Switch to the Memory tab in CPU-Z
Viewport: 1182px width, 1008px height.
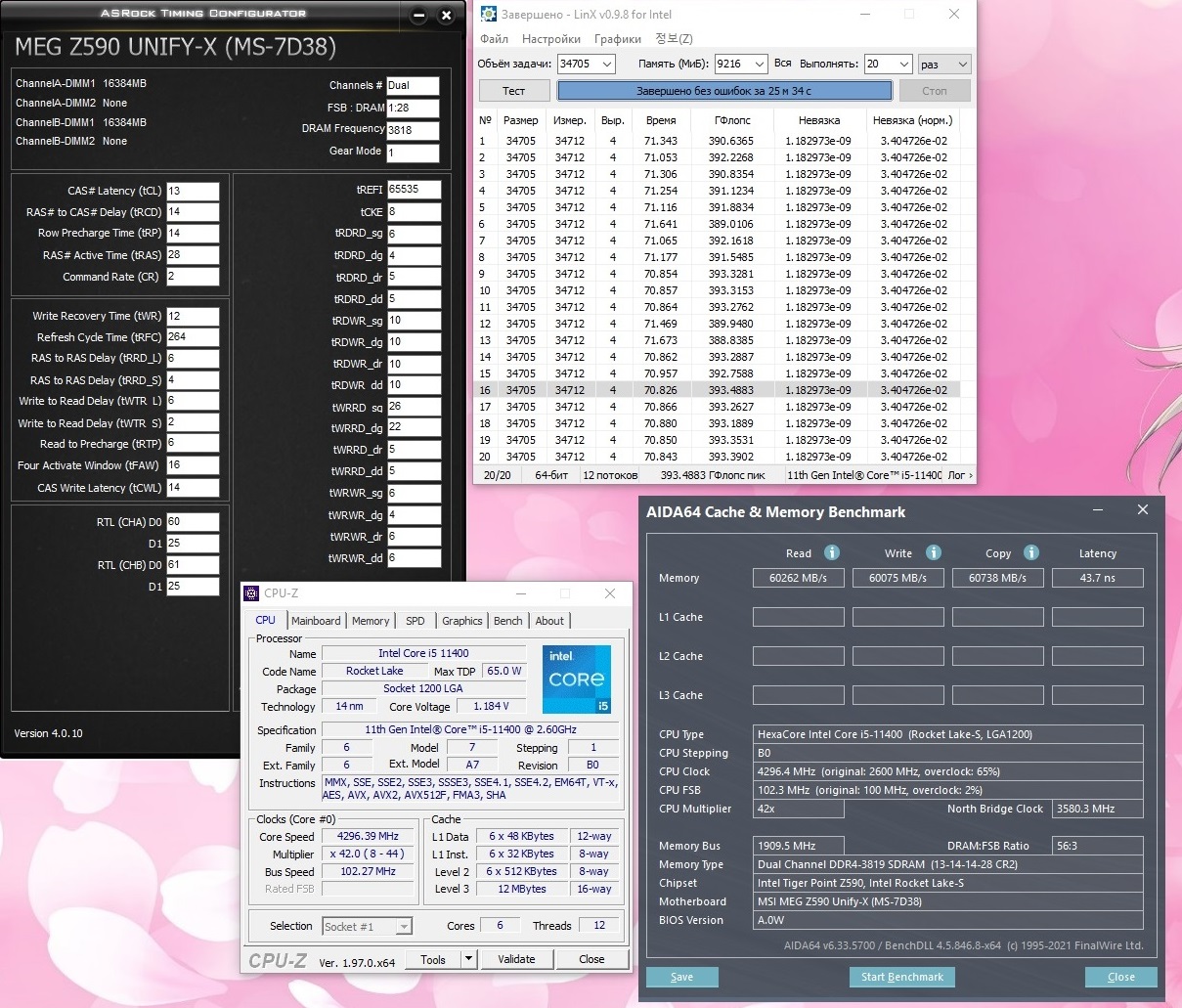point(371,621)
